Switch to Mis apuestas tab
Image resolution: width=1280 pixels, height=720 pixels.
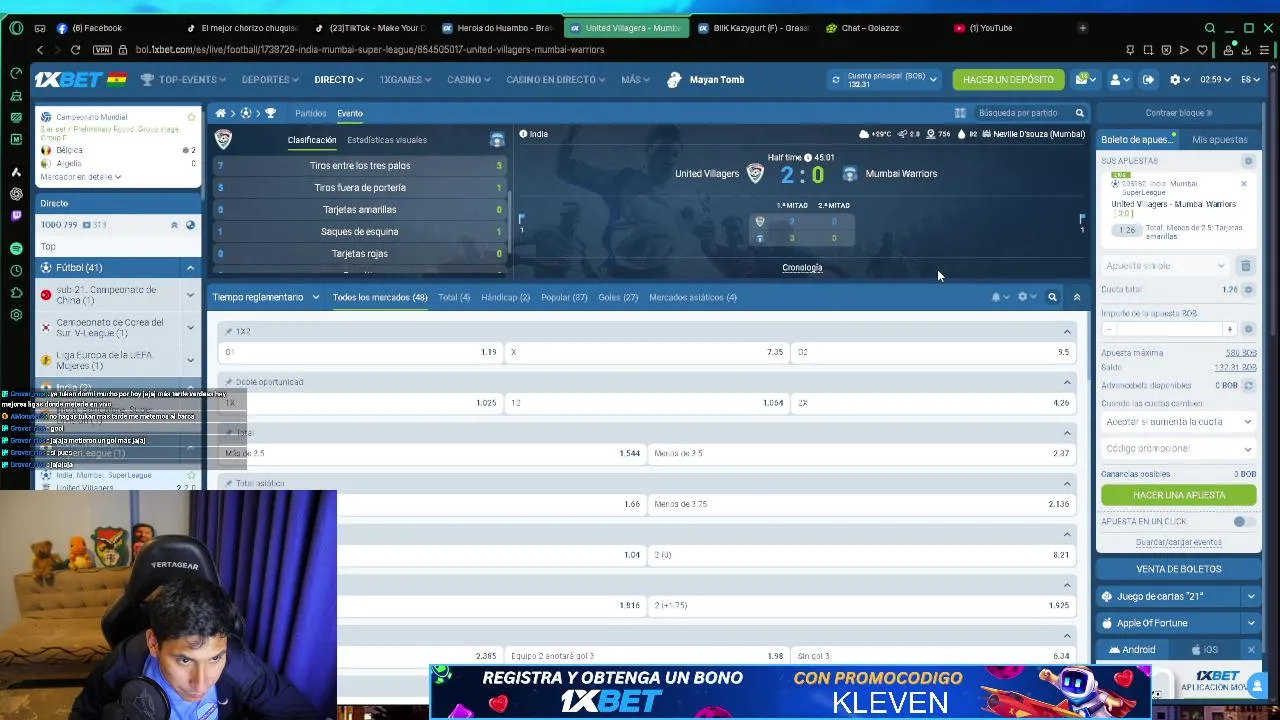(1219, 140)
